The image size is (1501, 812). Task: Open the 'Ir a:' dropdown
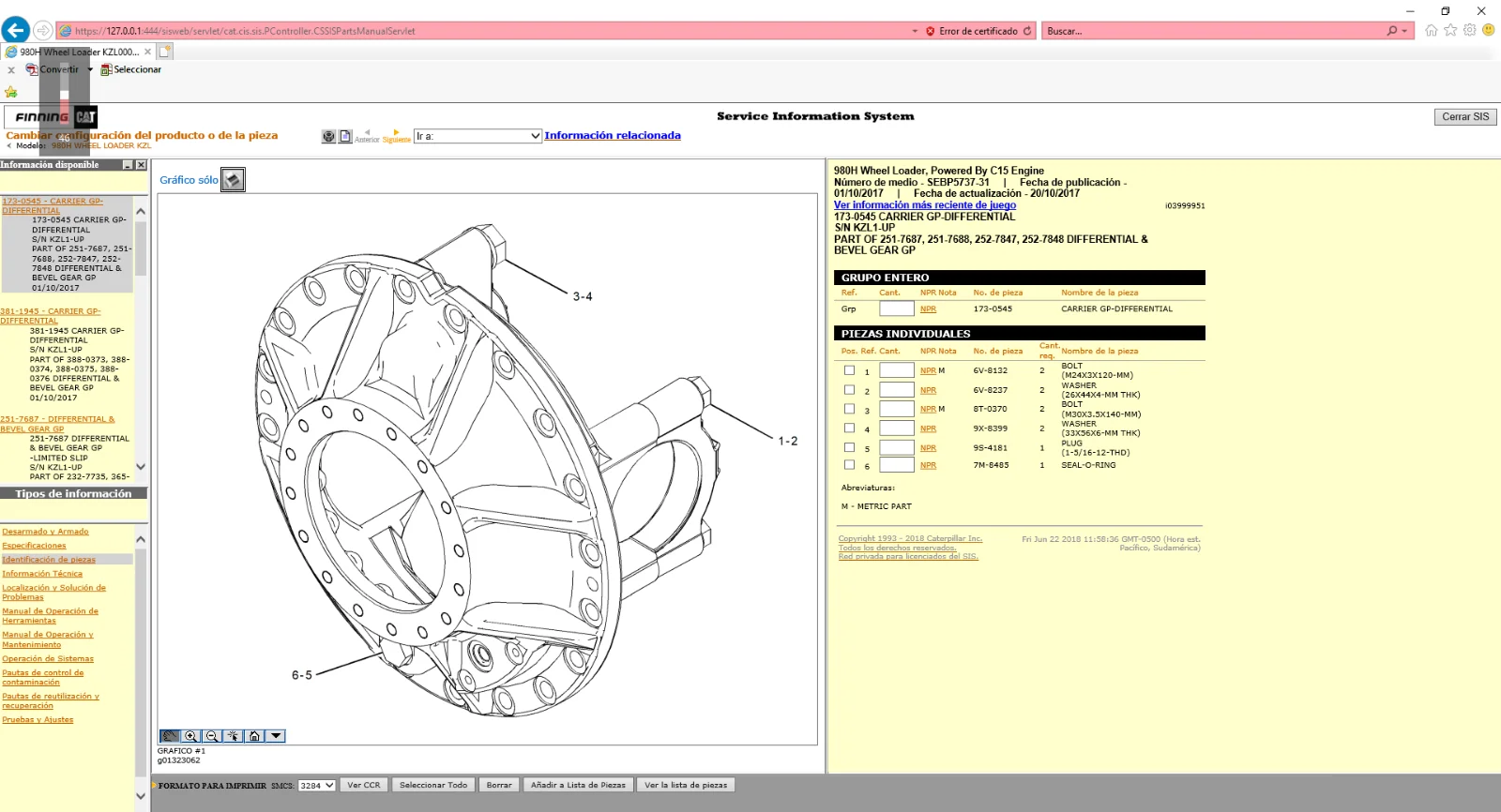click(478, 136)
